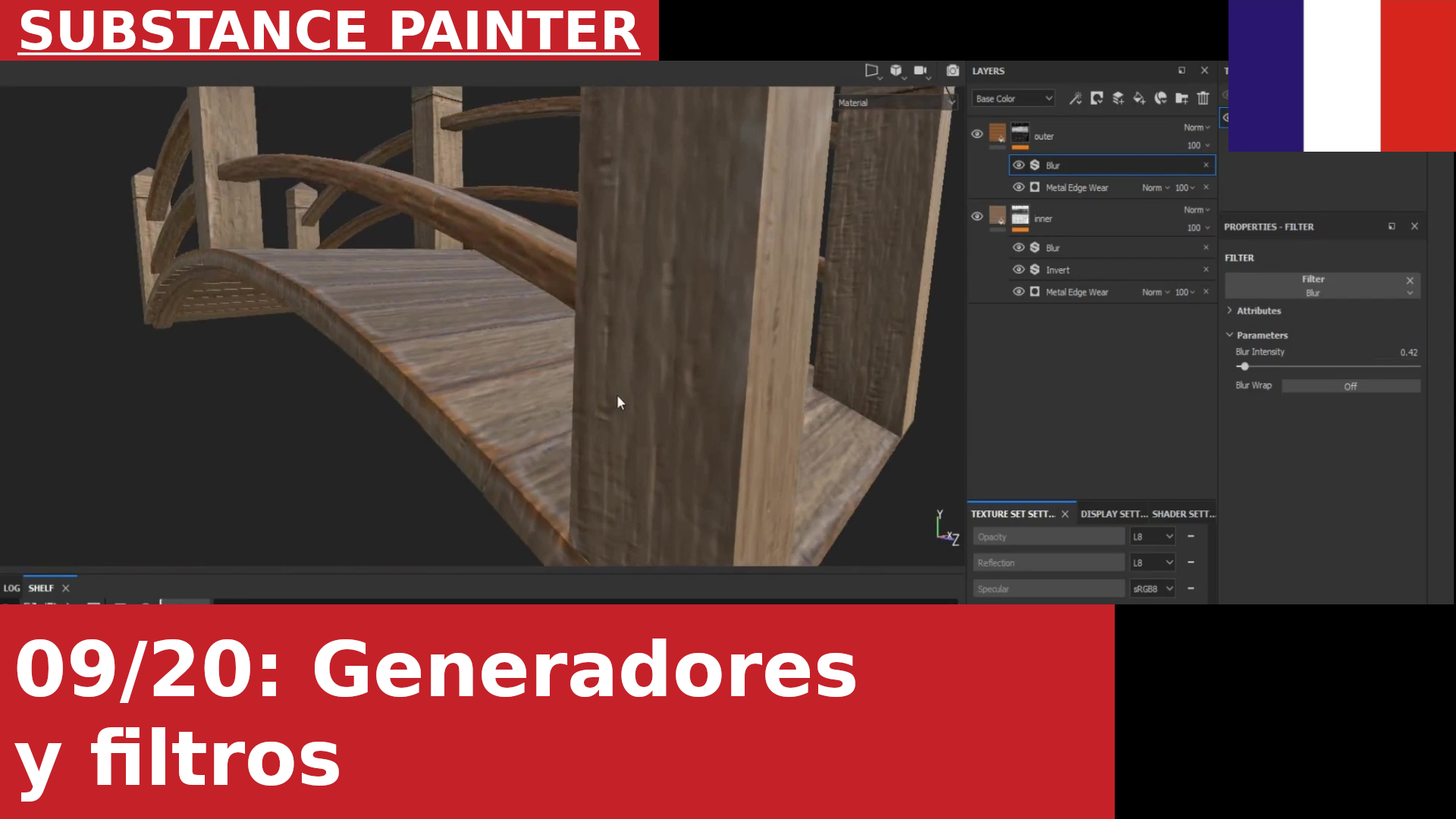The height and width of the screenshot is (819, 1456).
Task: Add a new paint layer
Action: [x=1118, y=99]
